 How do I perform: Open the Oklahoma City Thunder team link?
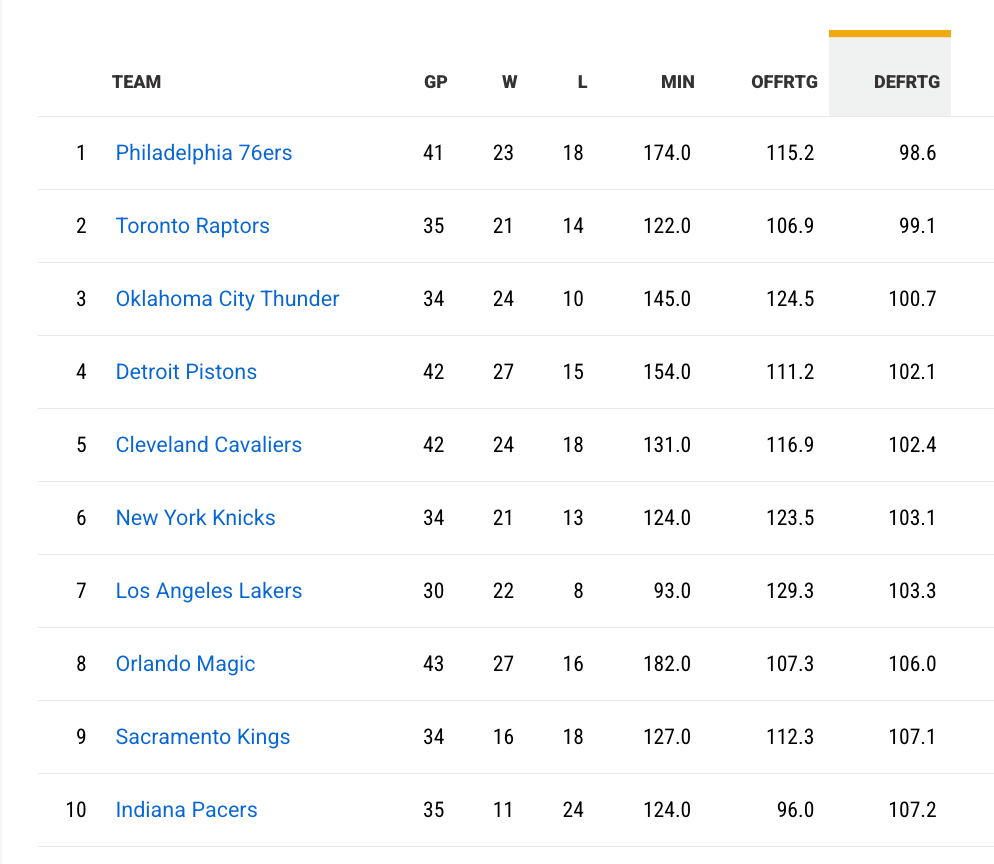227,299
